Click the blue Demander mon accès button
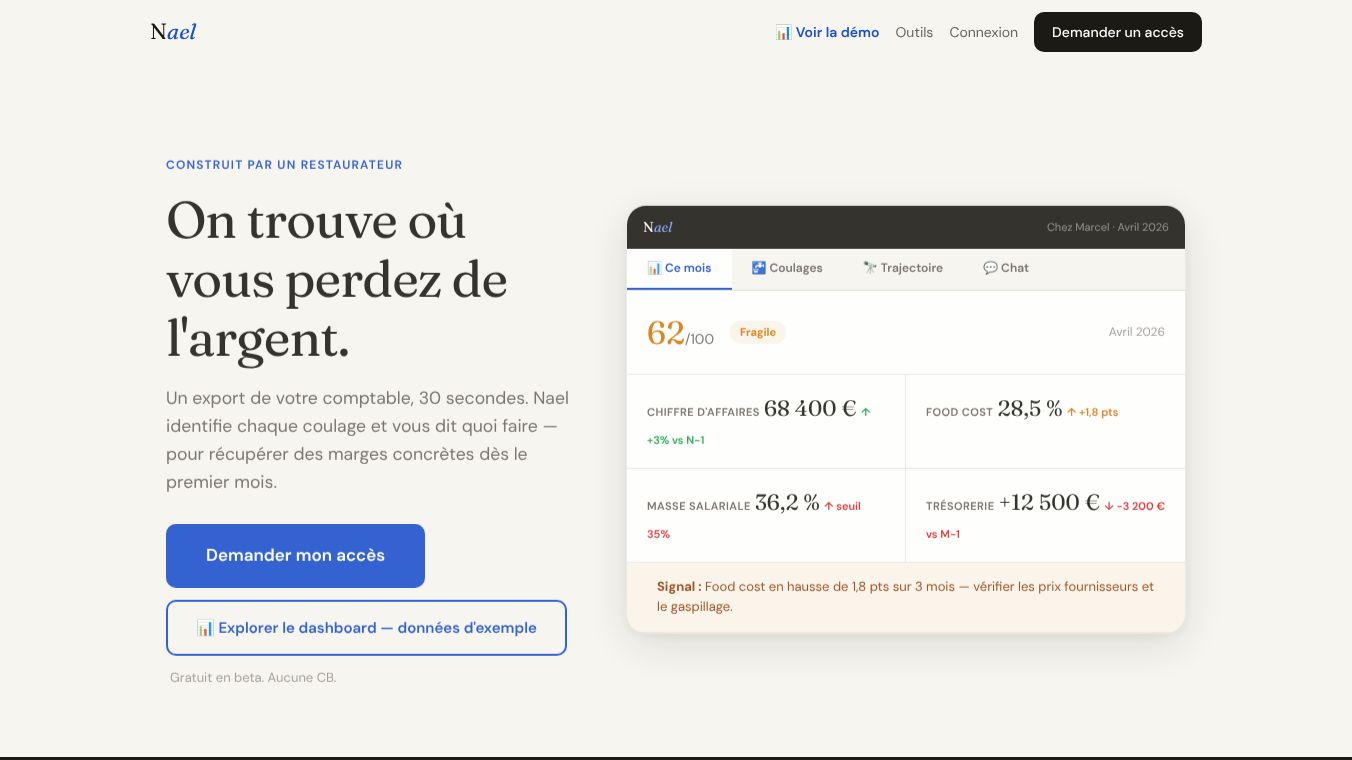Image resolution: width=1352 pixels, height=760 pixels. tap(295, 556)
